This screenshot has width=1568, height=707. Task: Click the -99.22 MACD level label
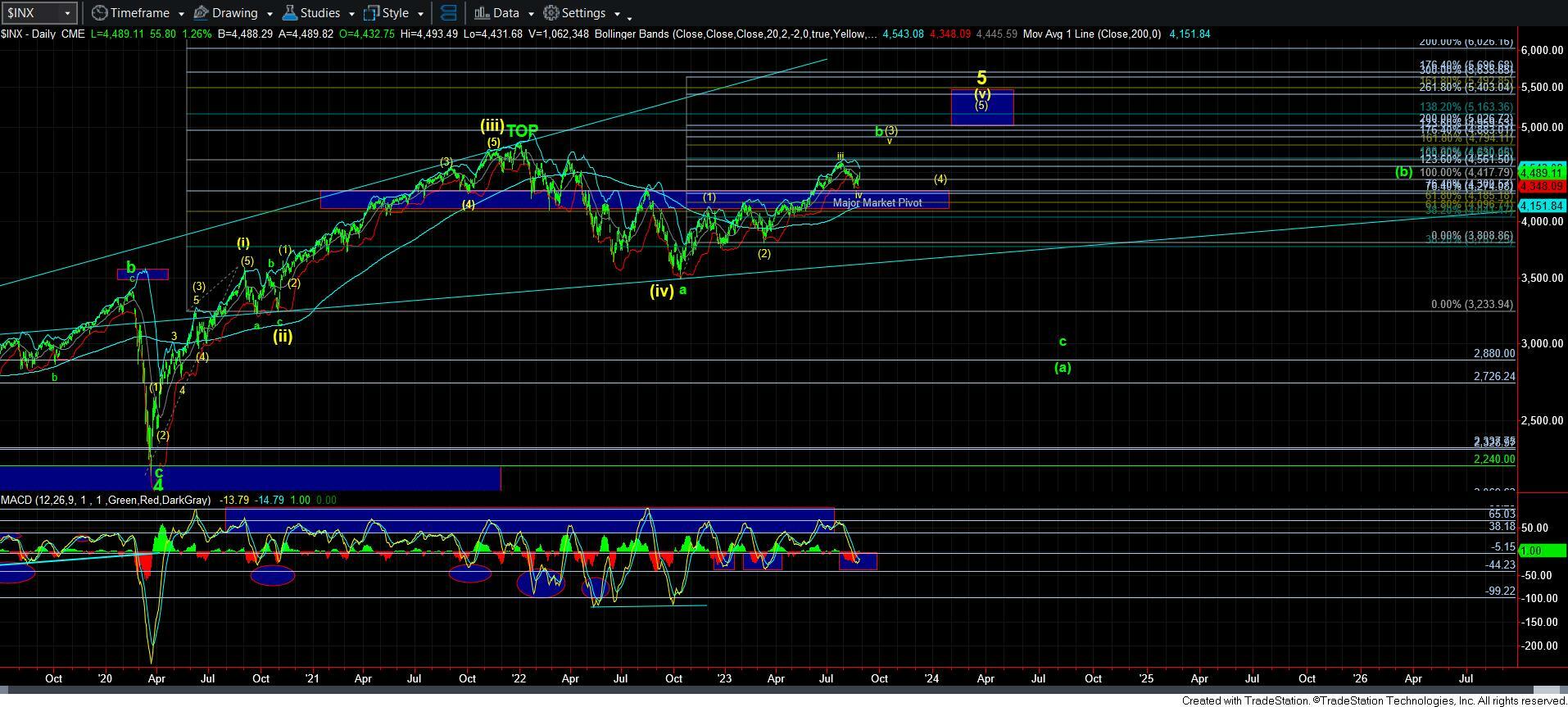tap(1501, 591)
